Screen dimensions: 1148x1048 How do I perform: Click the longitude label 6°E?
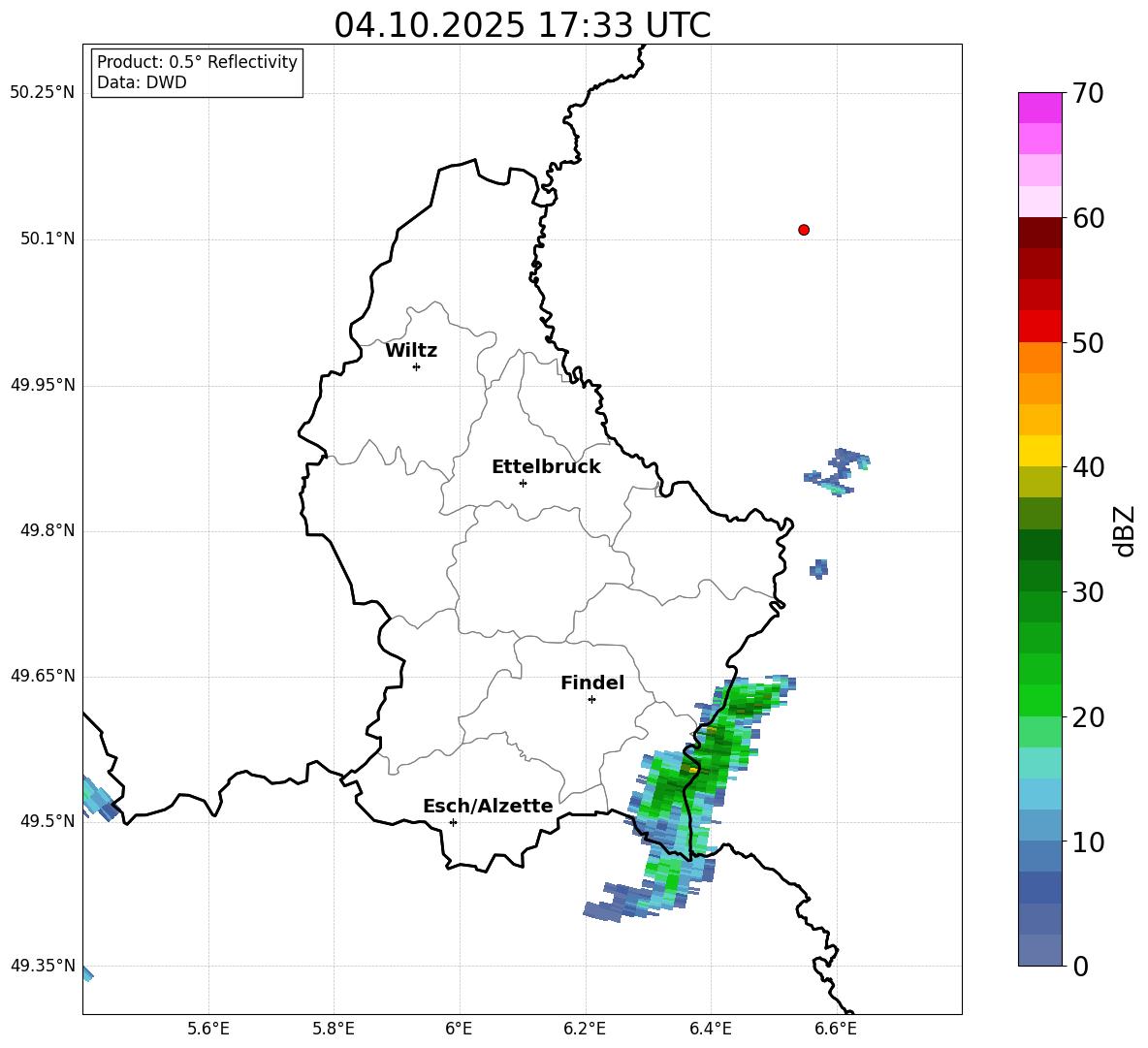(x=459, y=1029)
